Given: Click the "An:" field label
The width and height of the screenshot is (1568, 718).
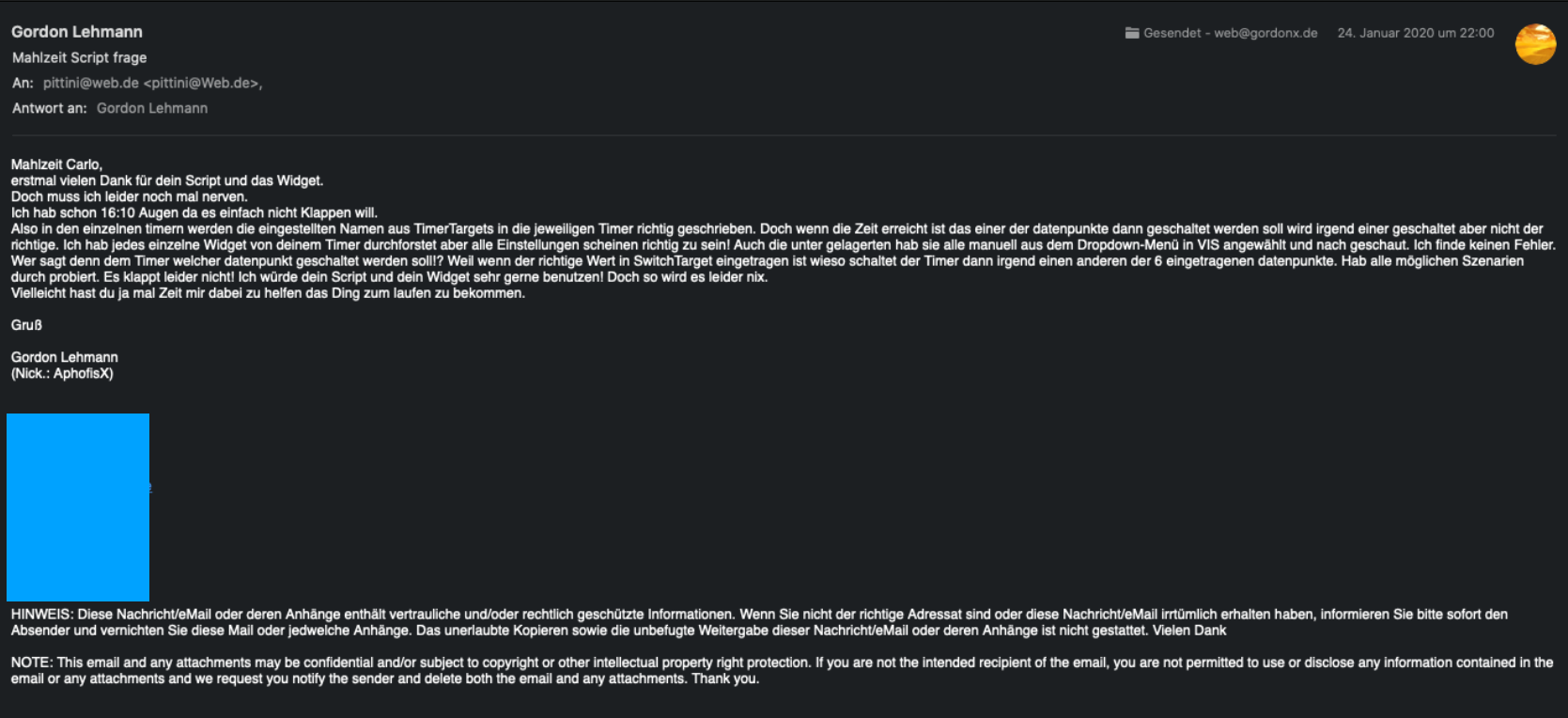Looking at the screenshot, I should [x=23, y=83].
